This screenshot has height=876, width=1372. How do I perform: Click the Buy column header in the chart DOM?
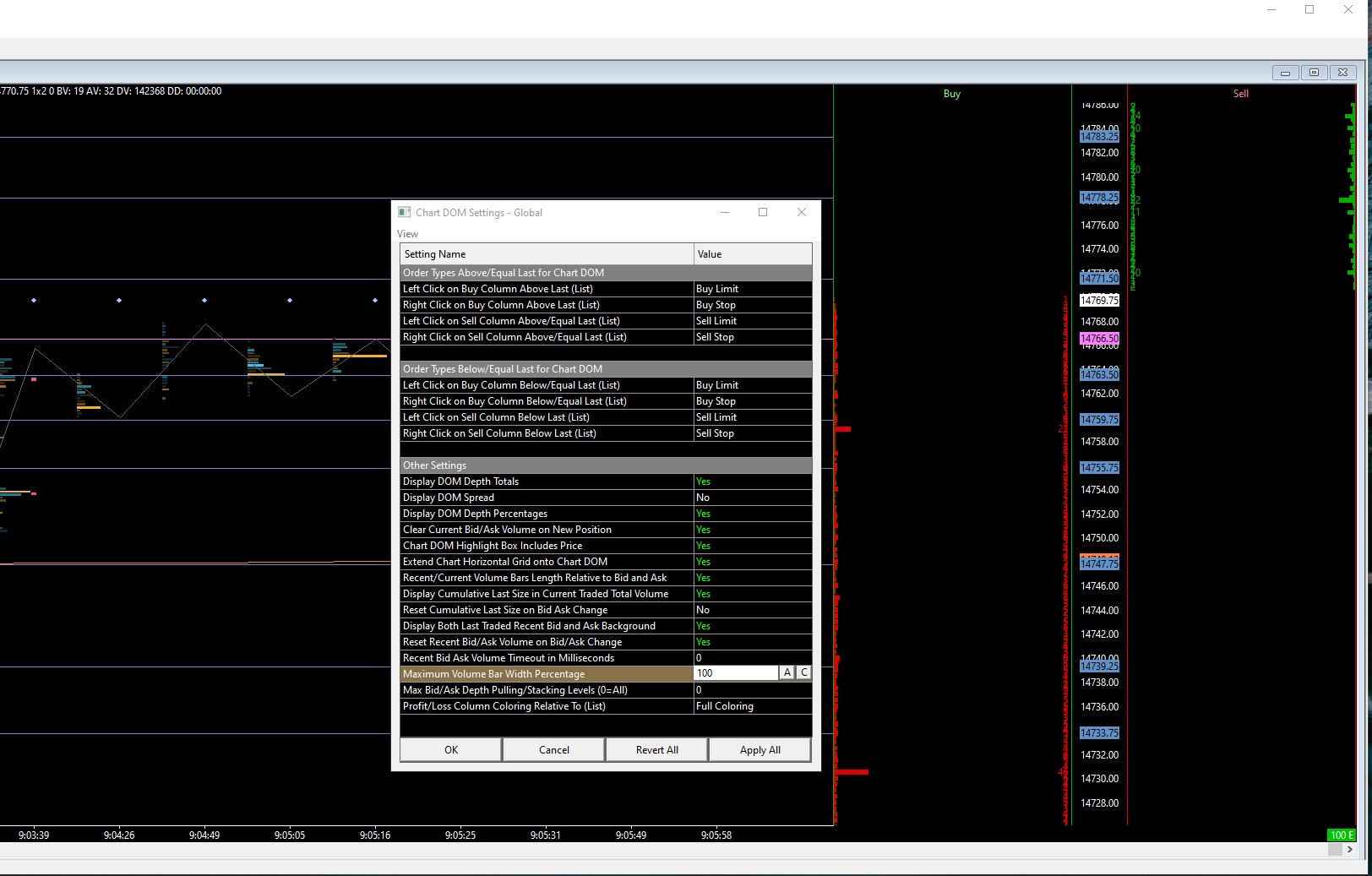[x=952, y=94]
